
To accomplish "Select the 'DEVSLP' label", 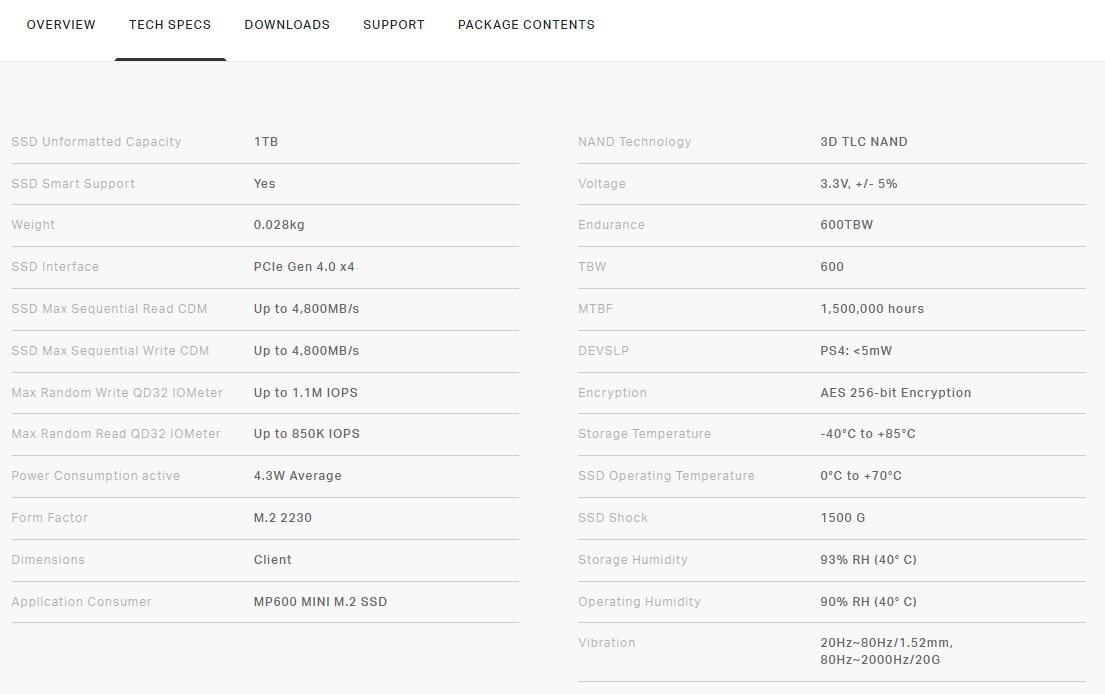I will (x=603, y=351).
